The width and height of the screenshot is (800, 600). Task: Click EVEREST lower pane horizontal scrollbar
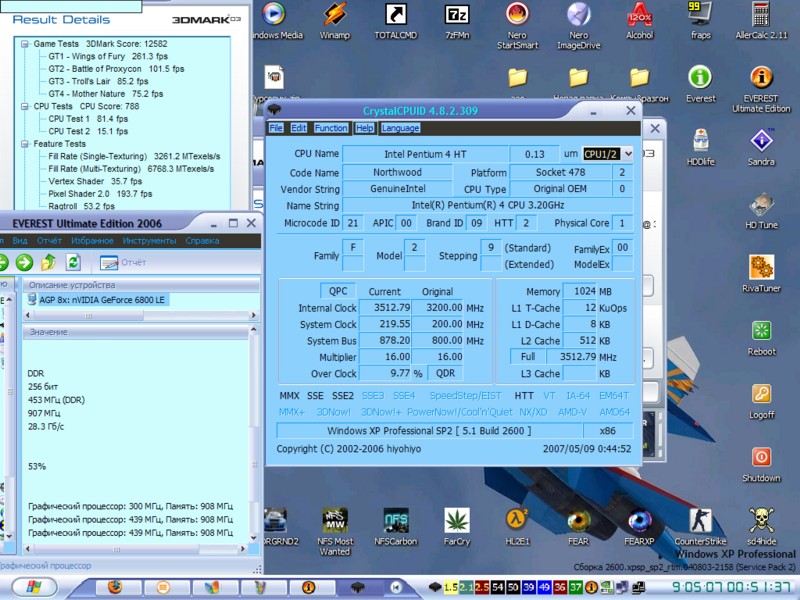point(135,549)
